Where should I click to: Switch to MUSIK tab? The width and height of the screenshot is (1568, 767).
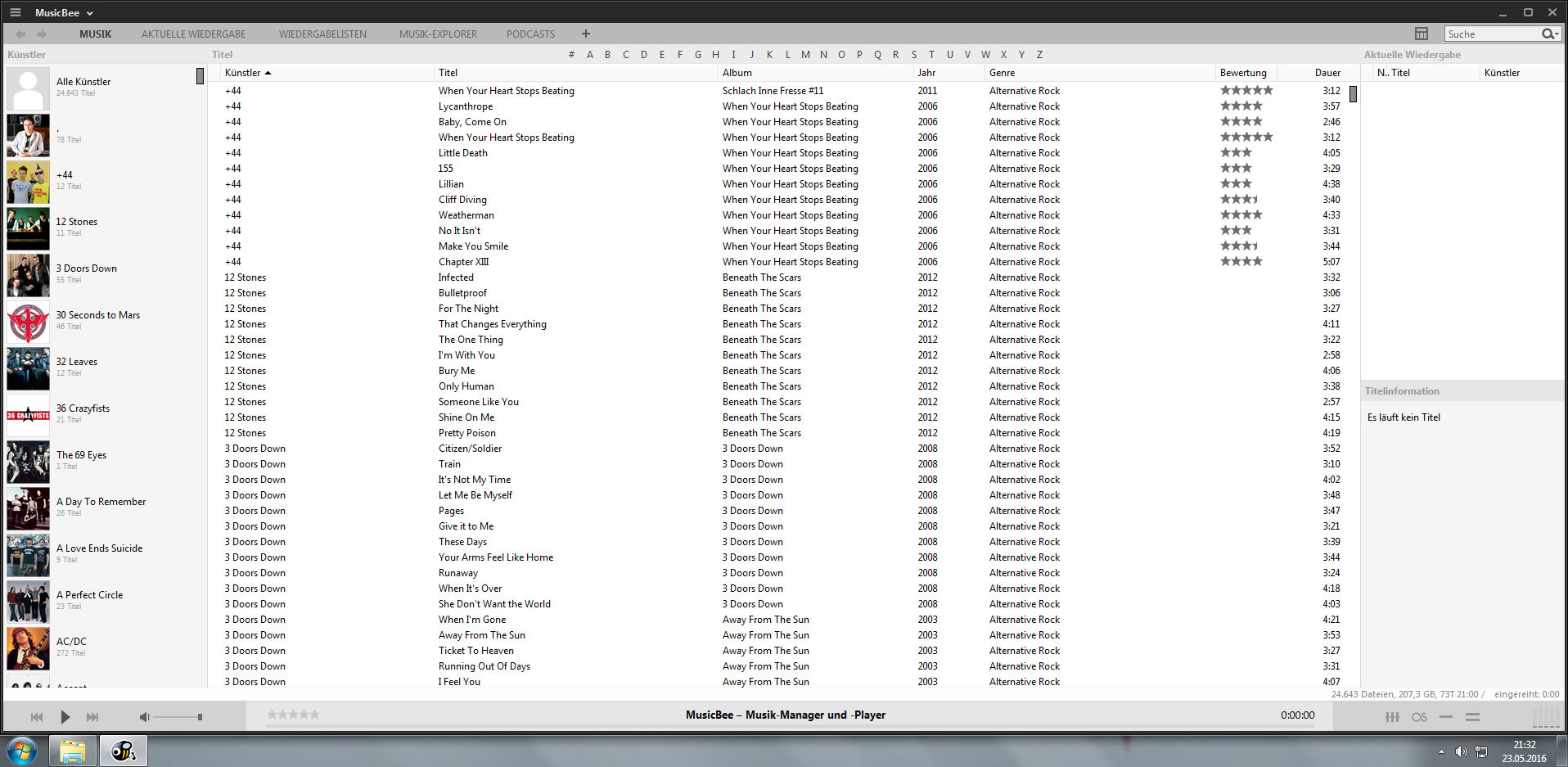[x=95, y=34]
